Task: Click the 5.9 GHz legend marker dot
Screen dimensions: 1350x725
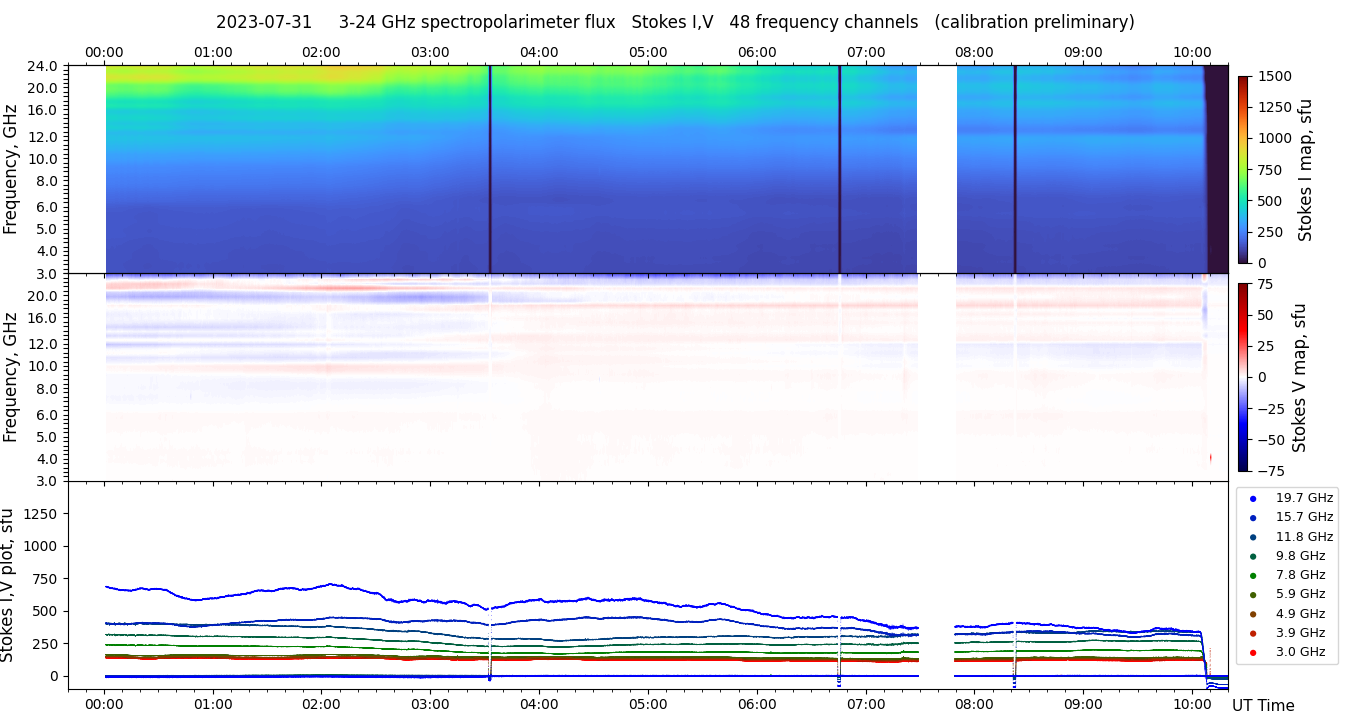Action: 1253,595
